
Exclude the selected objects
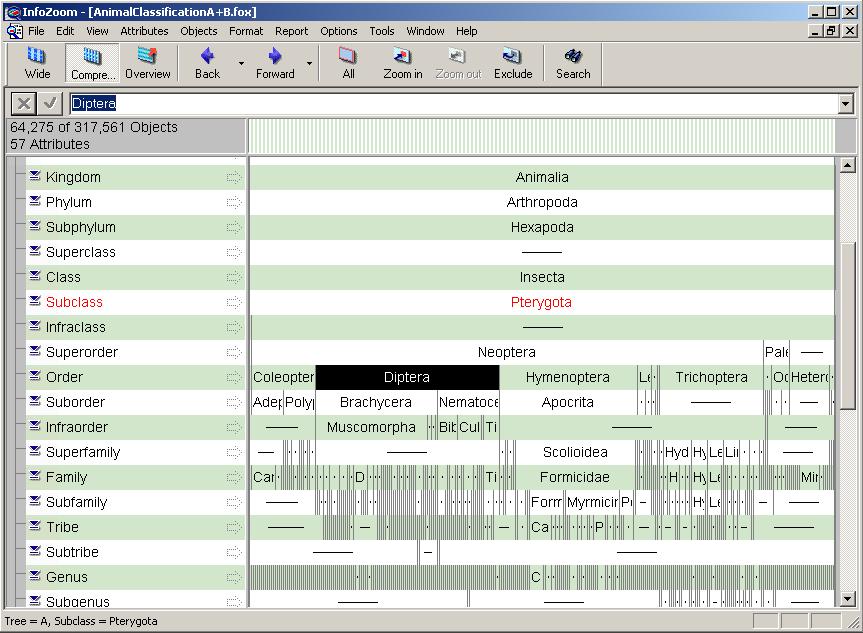[x=512, y=62]
